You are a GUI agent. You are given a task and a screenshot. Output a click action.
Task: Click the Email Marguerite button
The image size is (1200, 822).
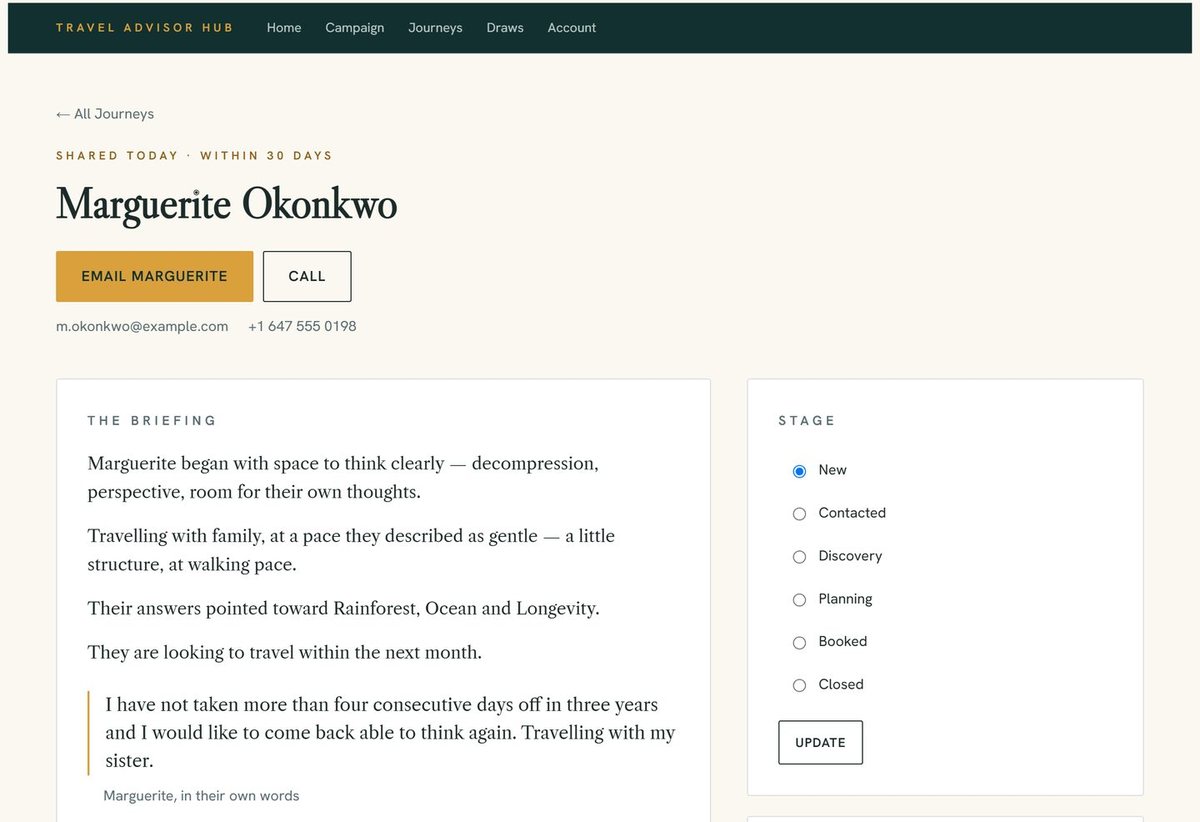pyautogui.click(x=154, y=276)
